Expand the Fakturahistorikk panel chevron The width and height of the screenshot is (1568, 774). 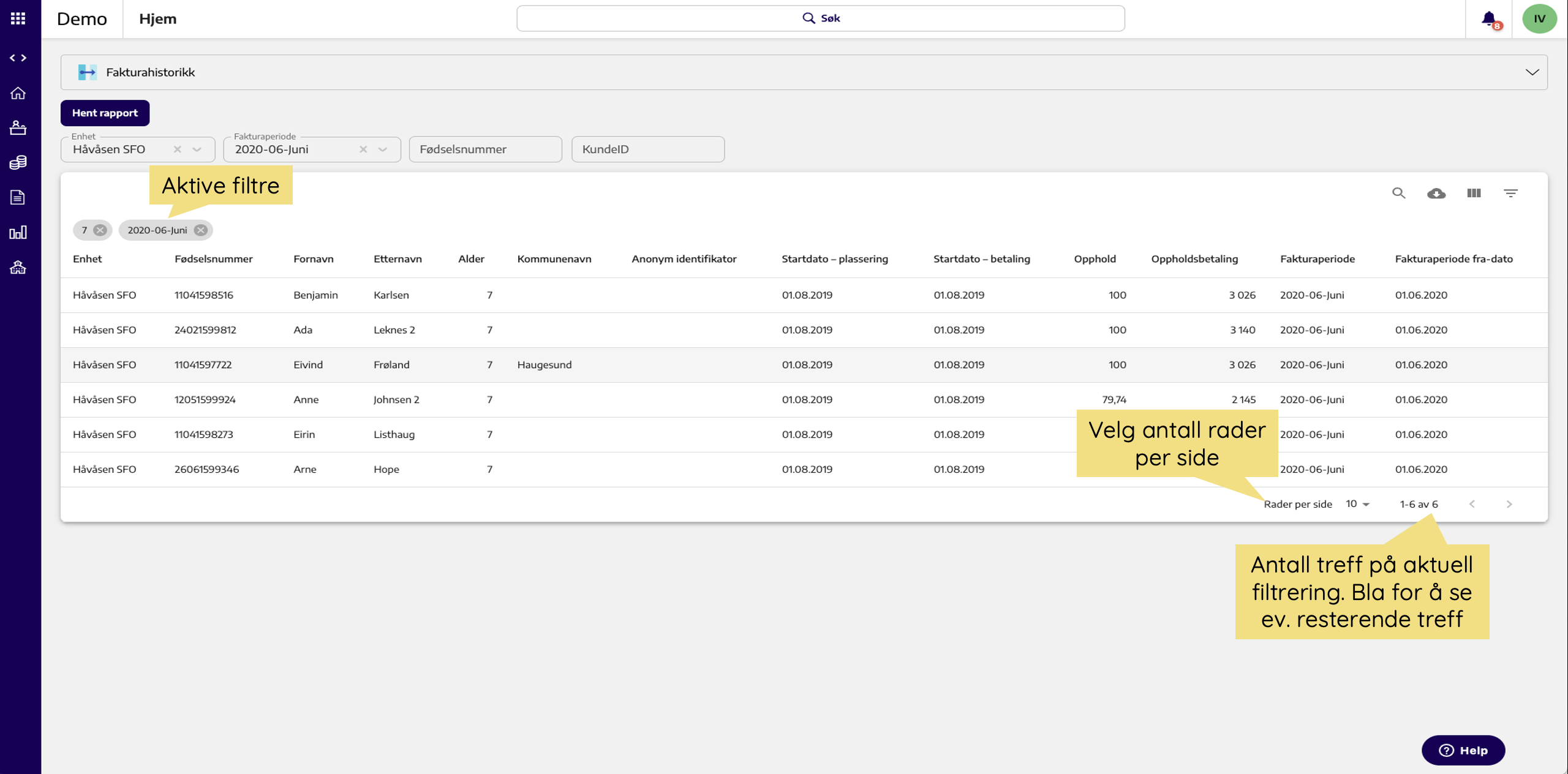coord(1532,72)
